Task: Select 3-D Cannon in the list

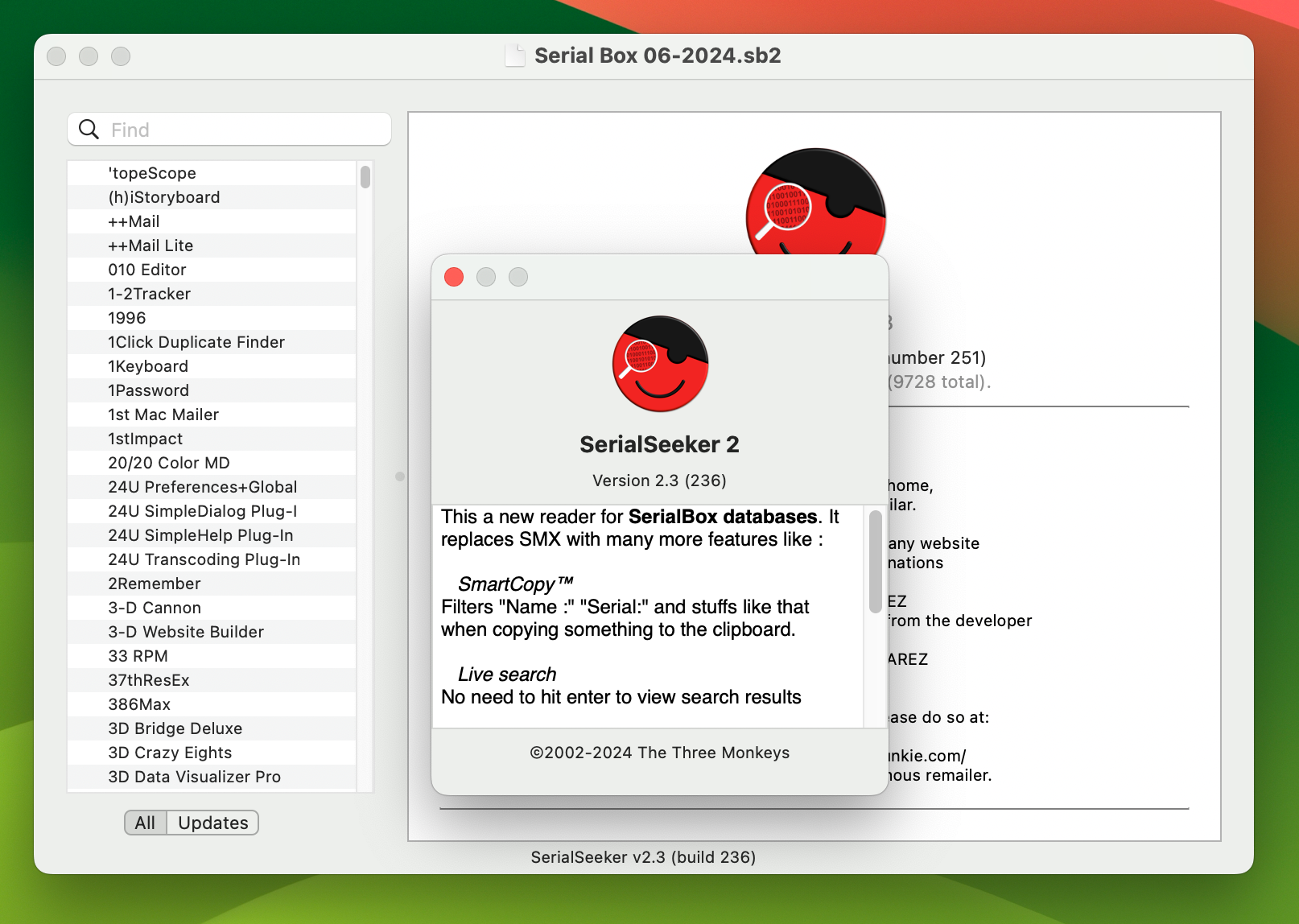Action: coord(212,608)
